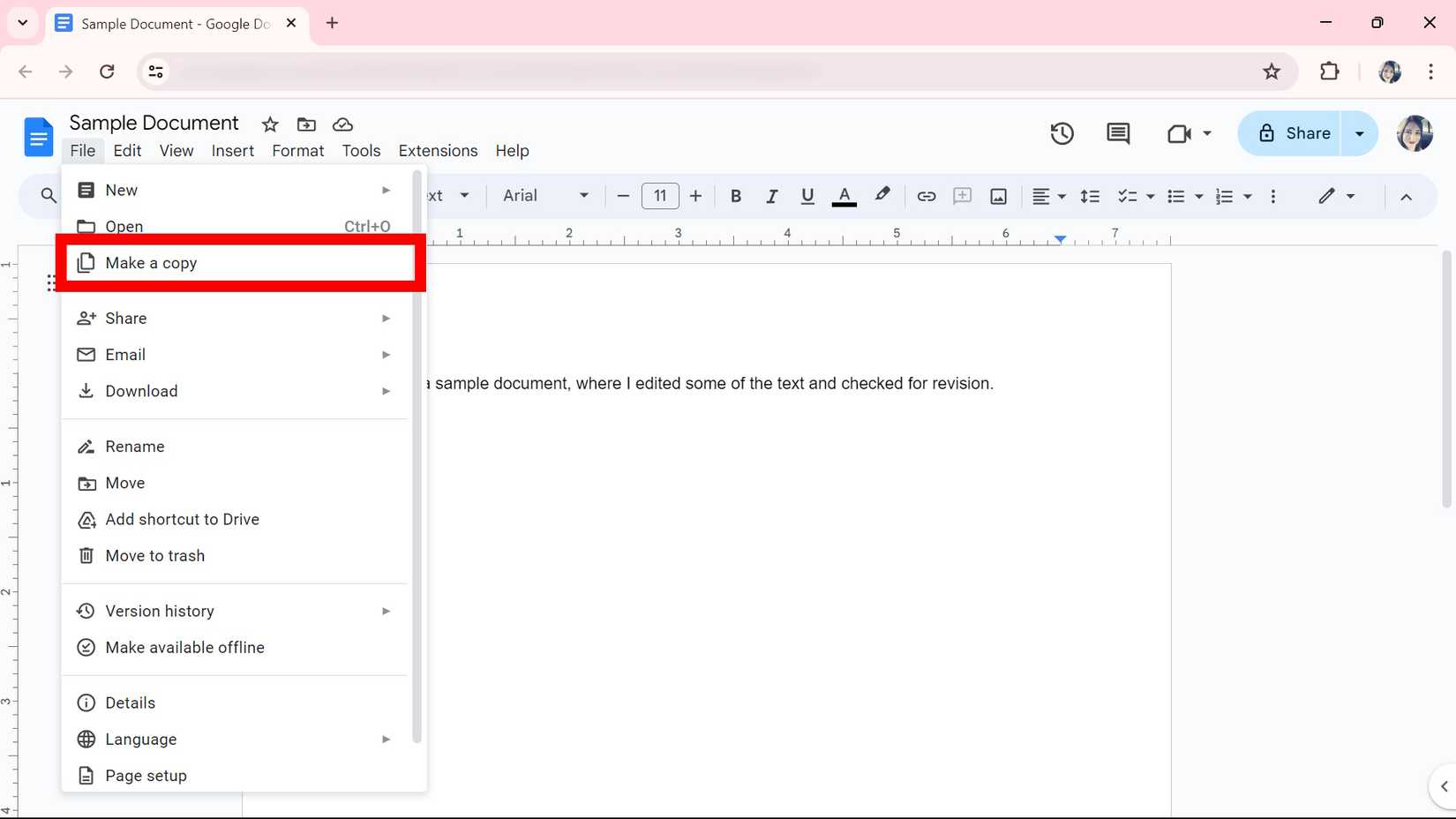The width and height of the screenshot is (1456, 819).
Task: Select the highlight color tool
Action: [882, 196]
